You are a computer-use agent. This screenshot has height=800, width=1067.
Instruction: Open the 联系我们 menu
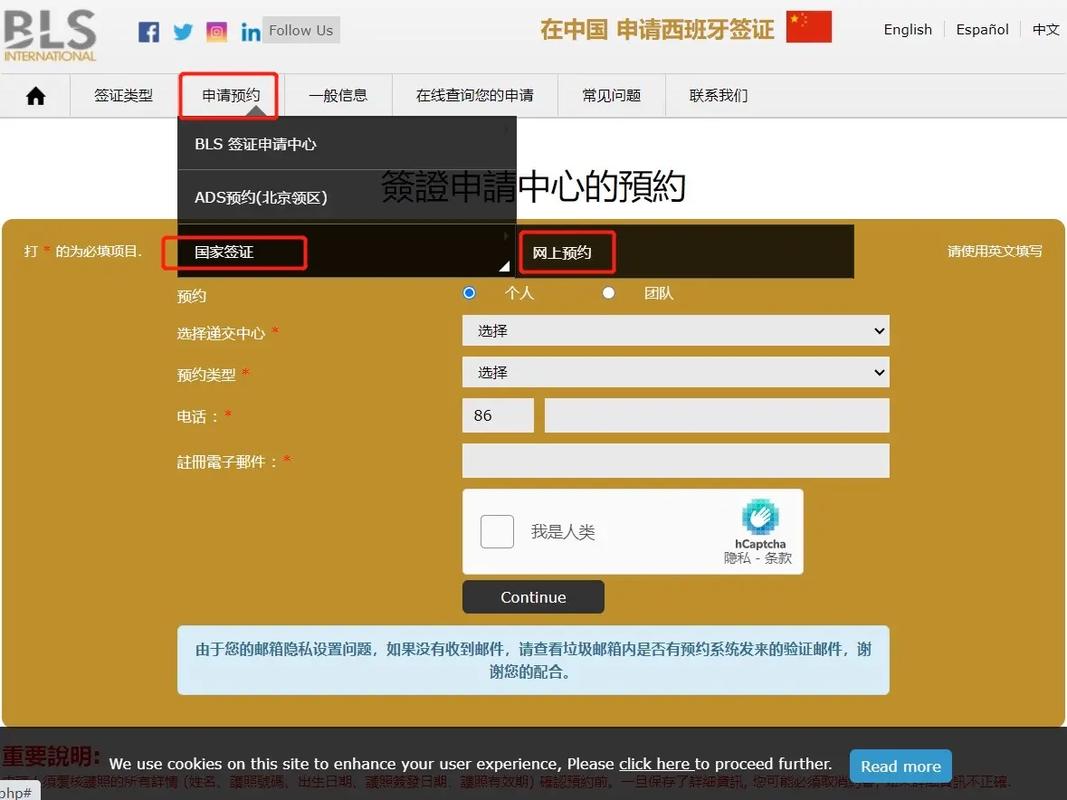point(718,95)
